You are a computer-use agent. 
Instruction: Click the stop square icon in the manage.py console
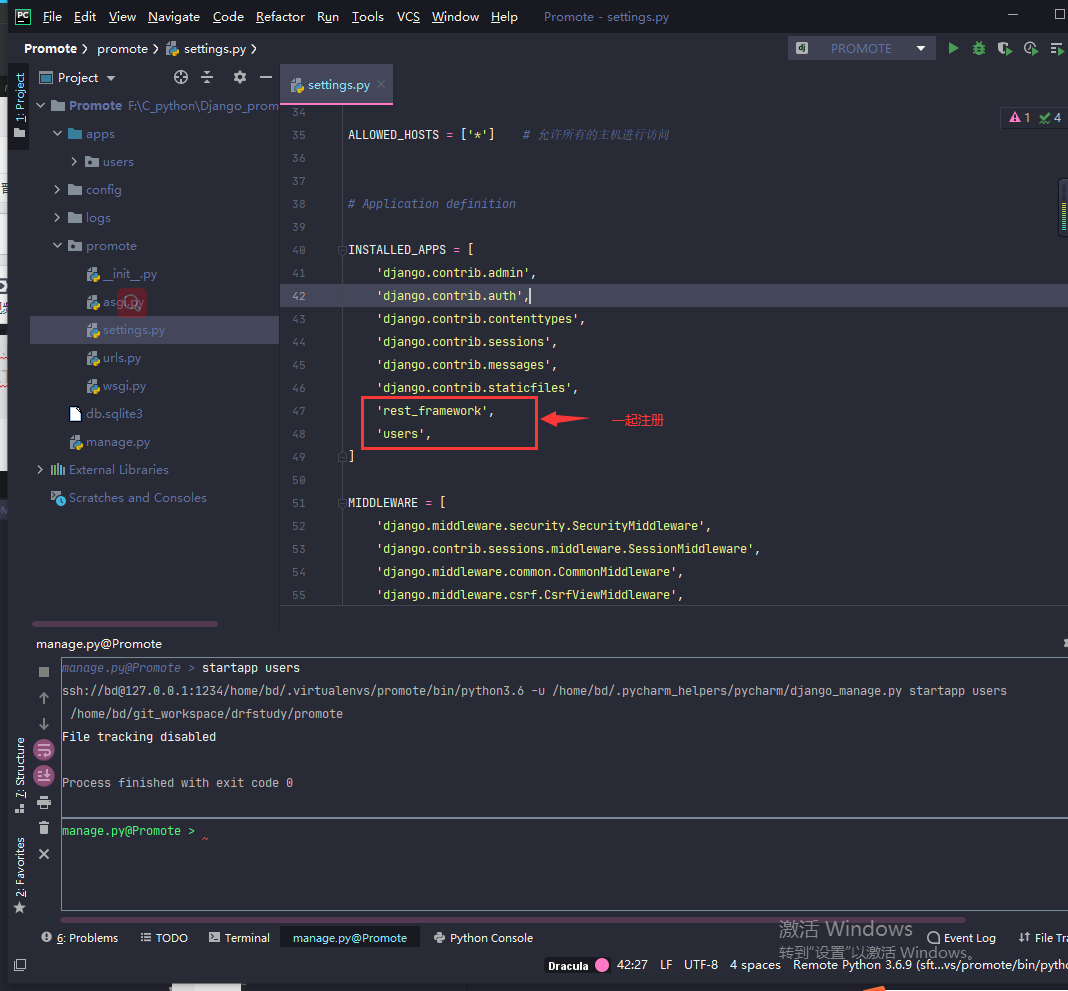44,672
